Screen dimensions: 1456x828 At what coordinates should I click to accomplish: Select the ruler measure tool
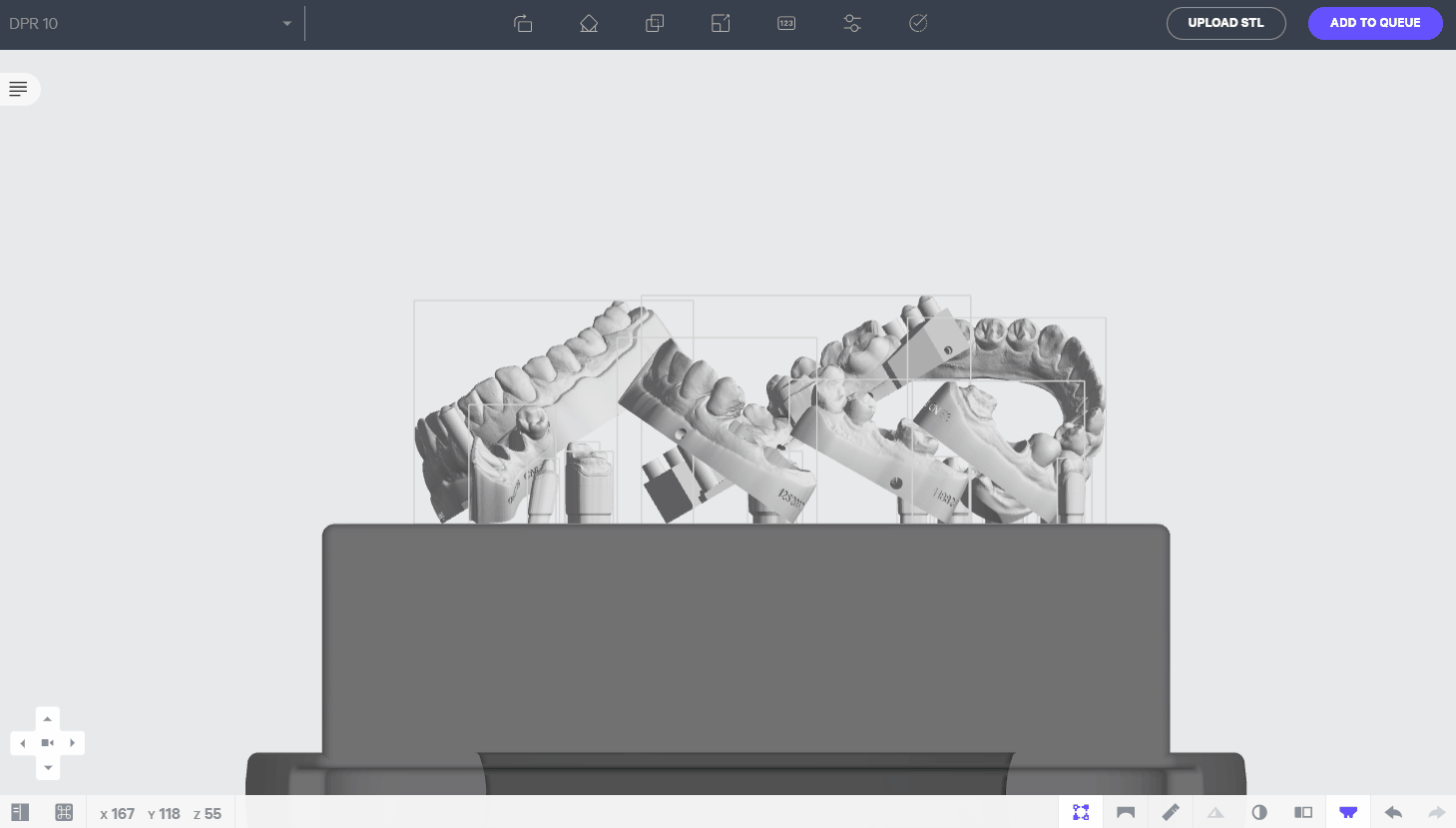pos(1171,812)
